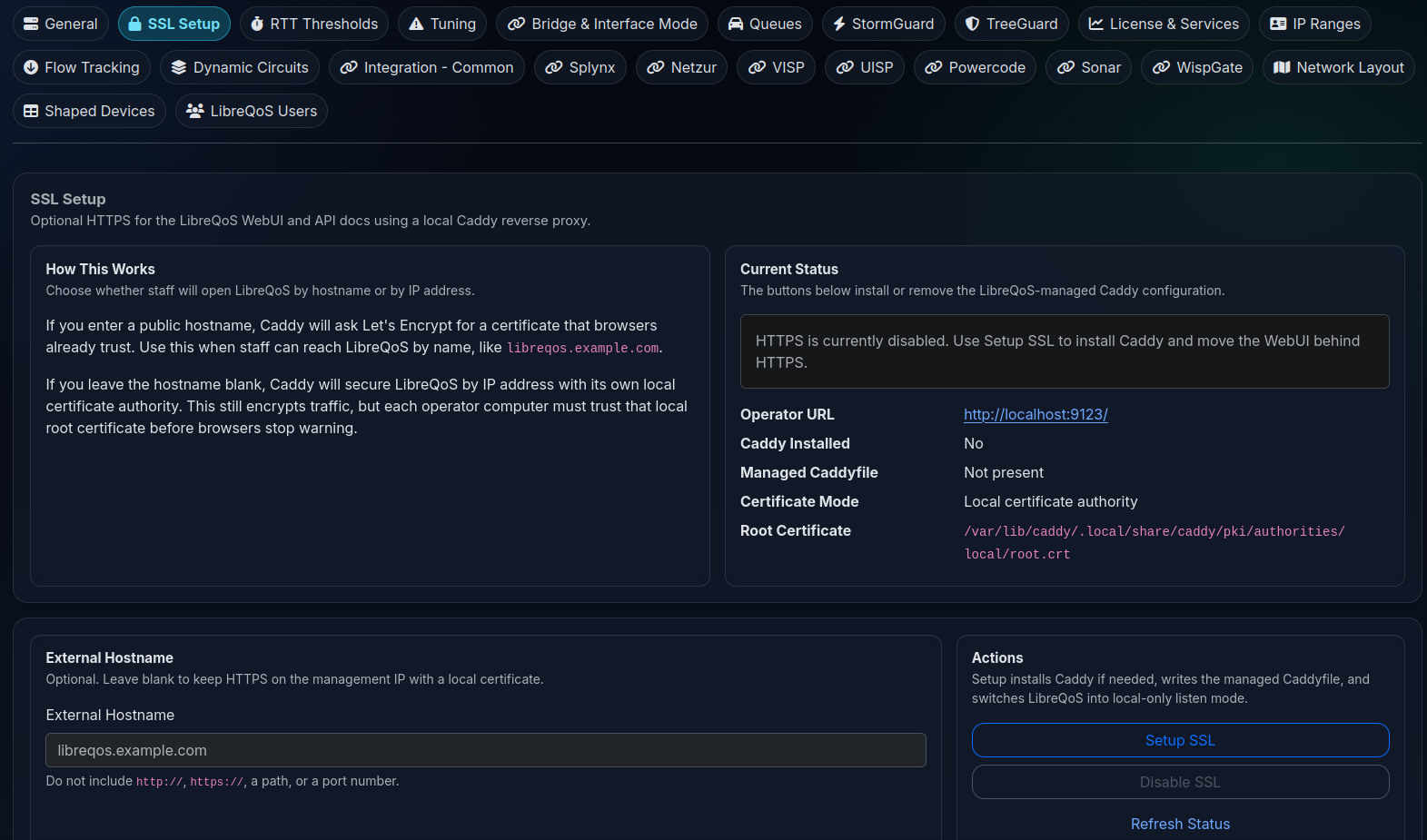This screenshot has width=1427, height=840.
Task: Click the warning triangle icon on Tuning
Action: pyautogui.click(x=416, y=24)
